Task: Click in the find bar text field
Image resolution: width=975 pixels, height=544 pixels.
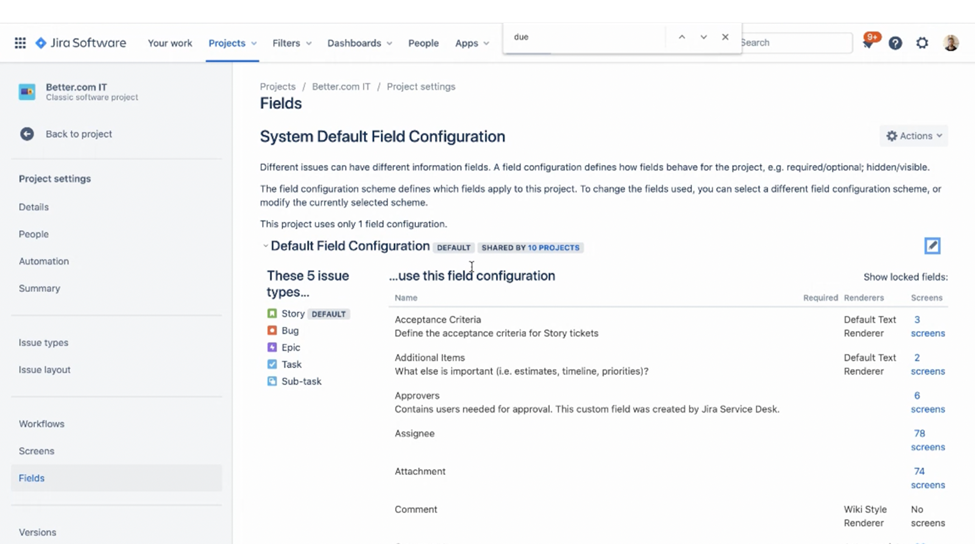Action: [x=585, y=37]
